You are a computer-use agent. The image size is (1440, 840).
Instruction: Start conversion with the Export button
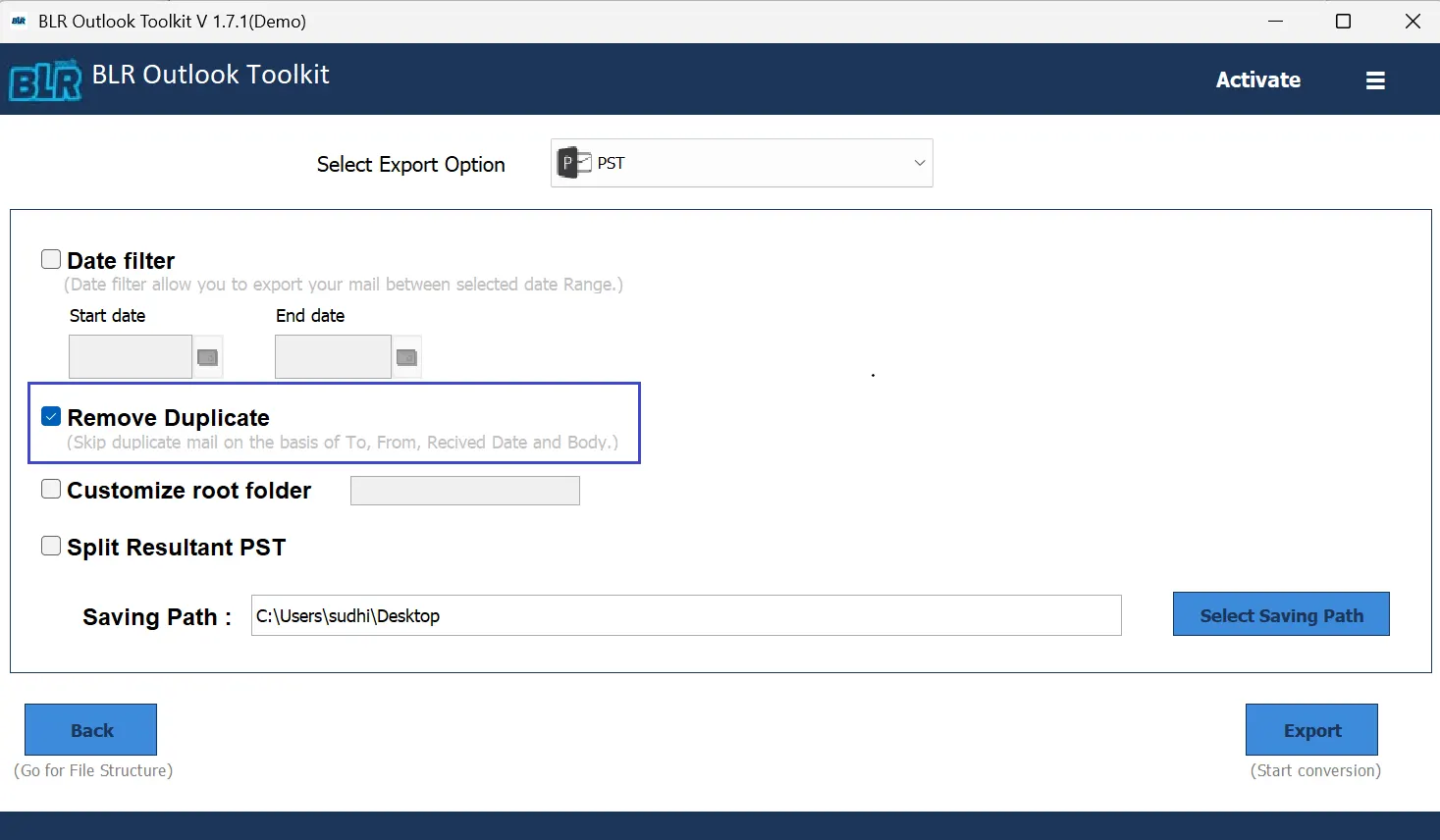point(1311,729)
